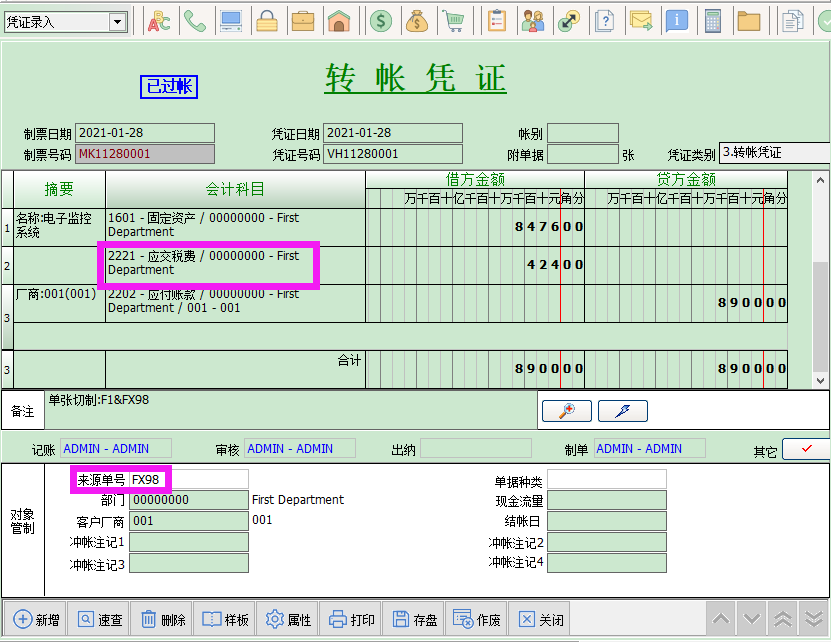Click the 存盘 save button
Screen dimensions: 831x642
[x=415, y=620]
